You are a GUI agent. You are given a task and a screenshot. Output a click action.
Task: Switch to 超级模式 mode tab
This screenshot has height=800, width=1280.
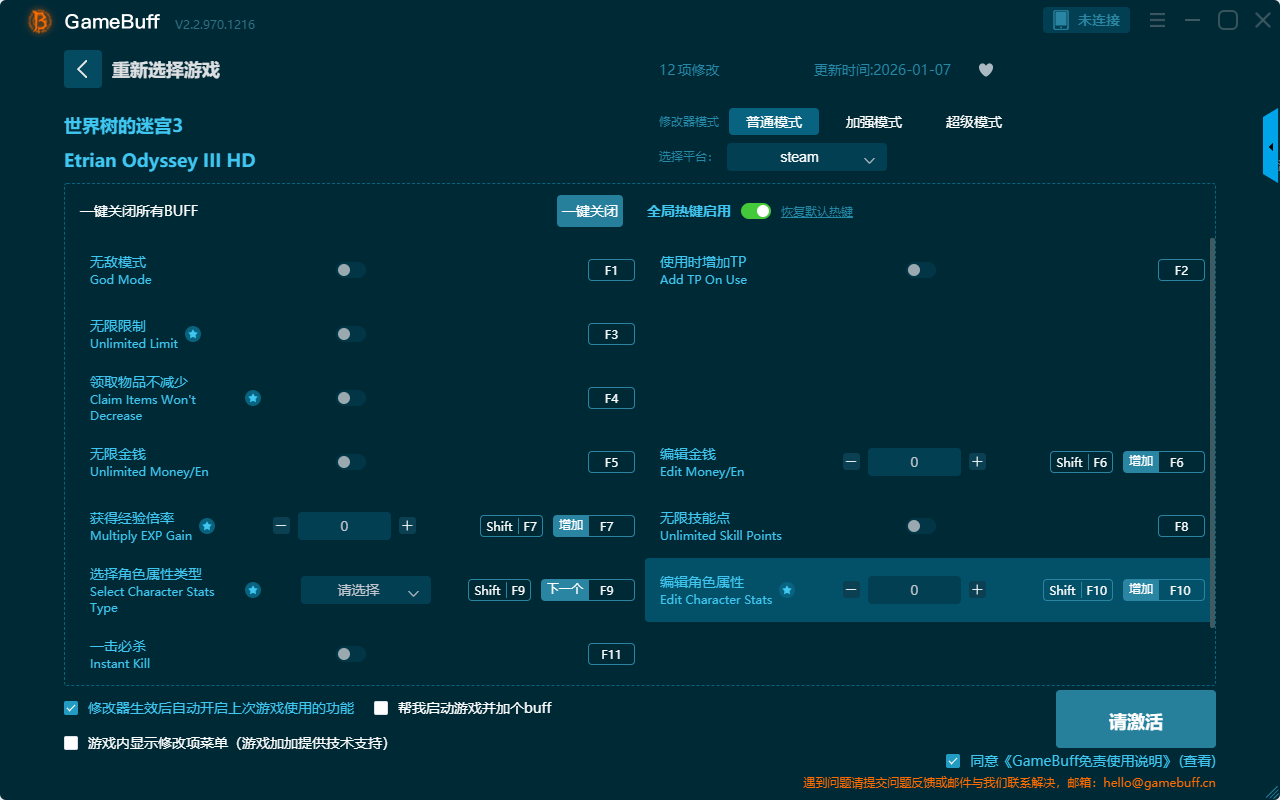coord(973,122)
